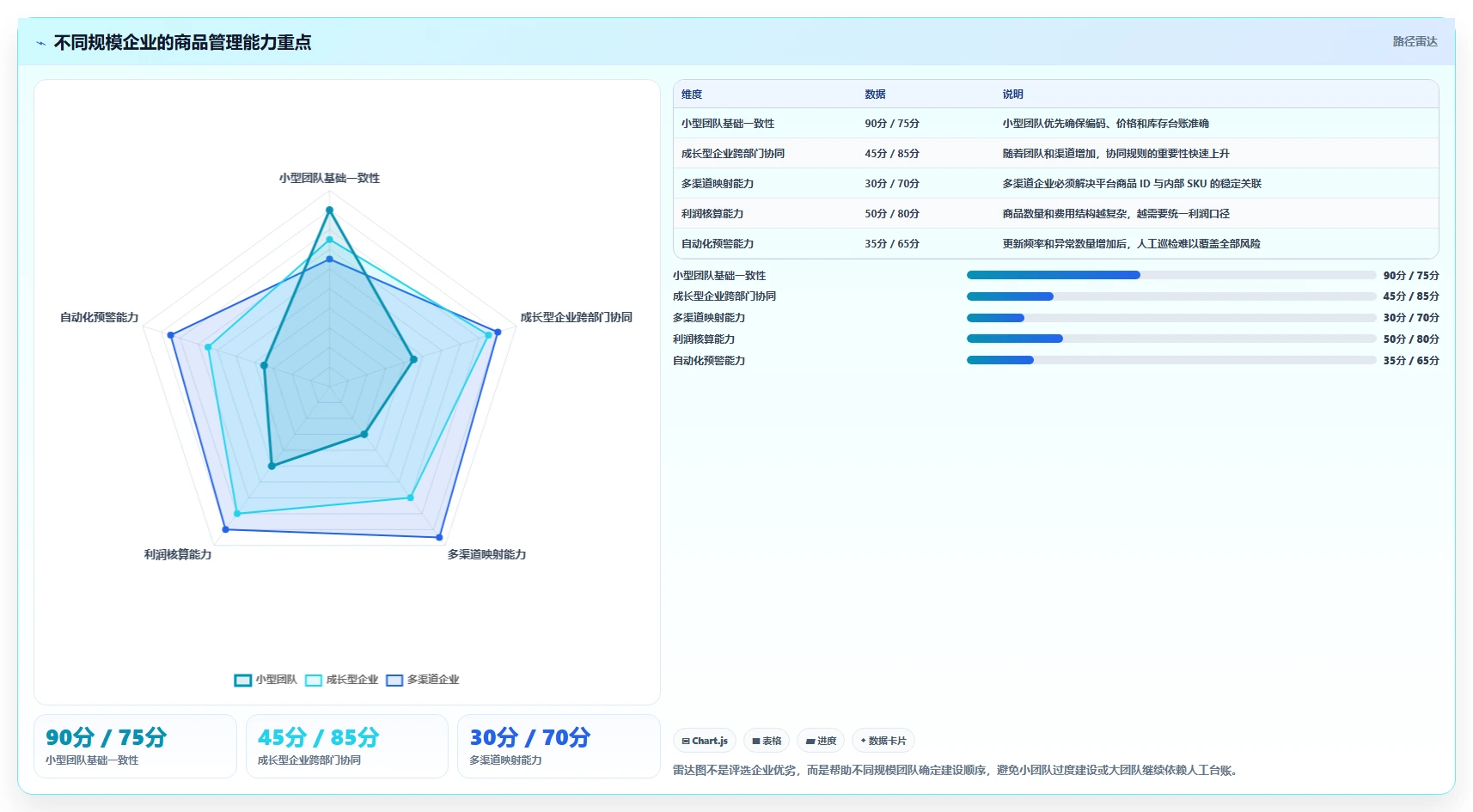This screenshot has width=1473, height=812.
Task: Open the 45分 / 85分 summary card
Action: point(347,746)
